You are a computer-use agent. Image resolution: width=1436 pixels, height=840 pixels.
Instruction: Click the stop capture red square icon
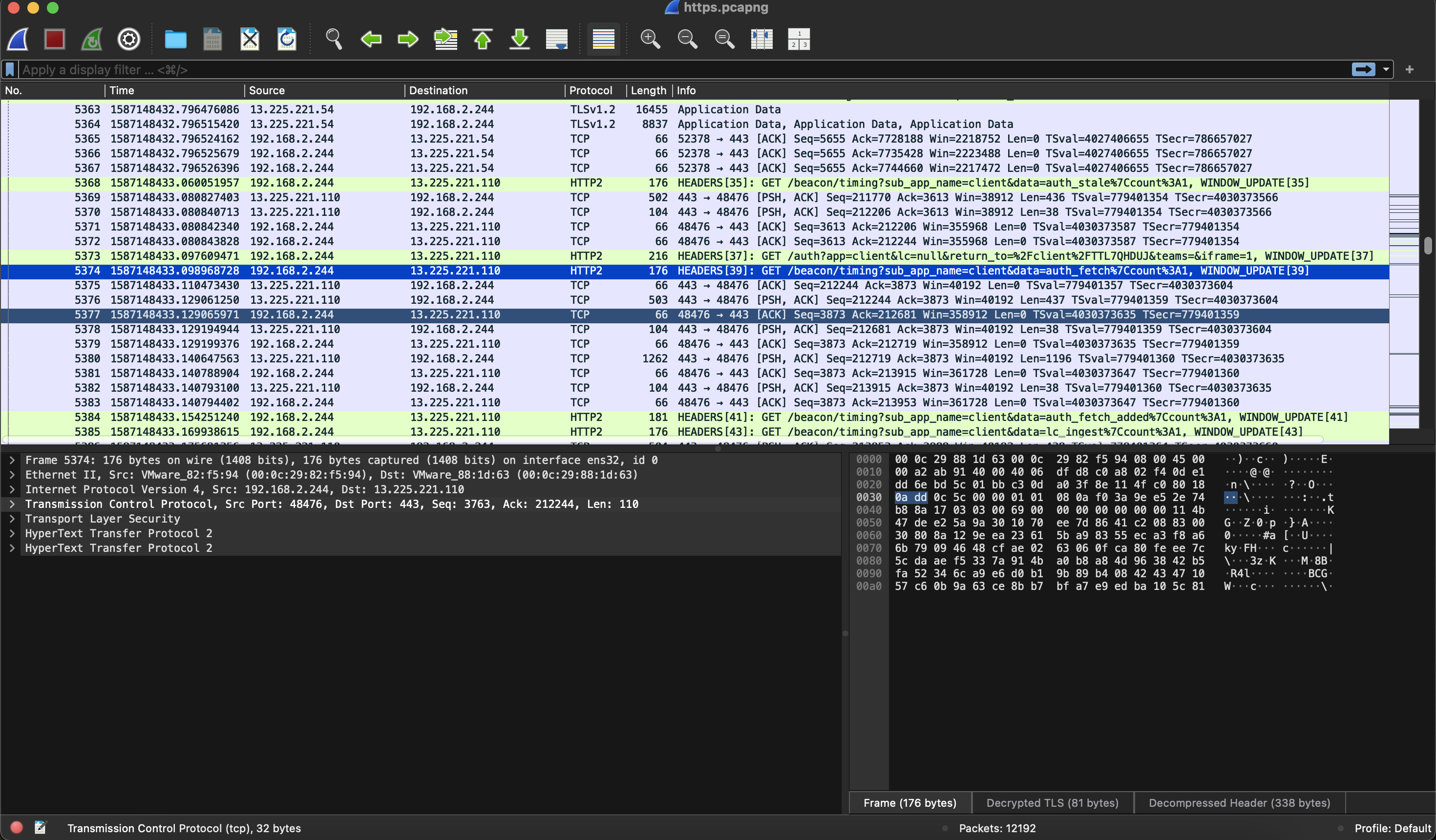(x=55, y=40)
